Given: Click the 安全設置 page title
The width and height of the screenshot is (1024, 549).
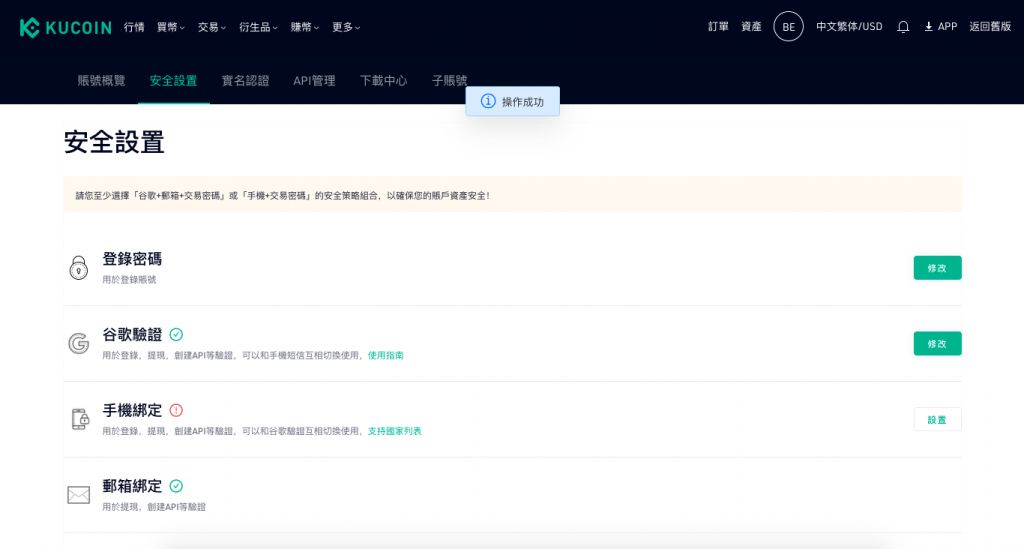Looking at the screenshot, I should pos(114,142).
